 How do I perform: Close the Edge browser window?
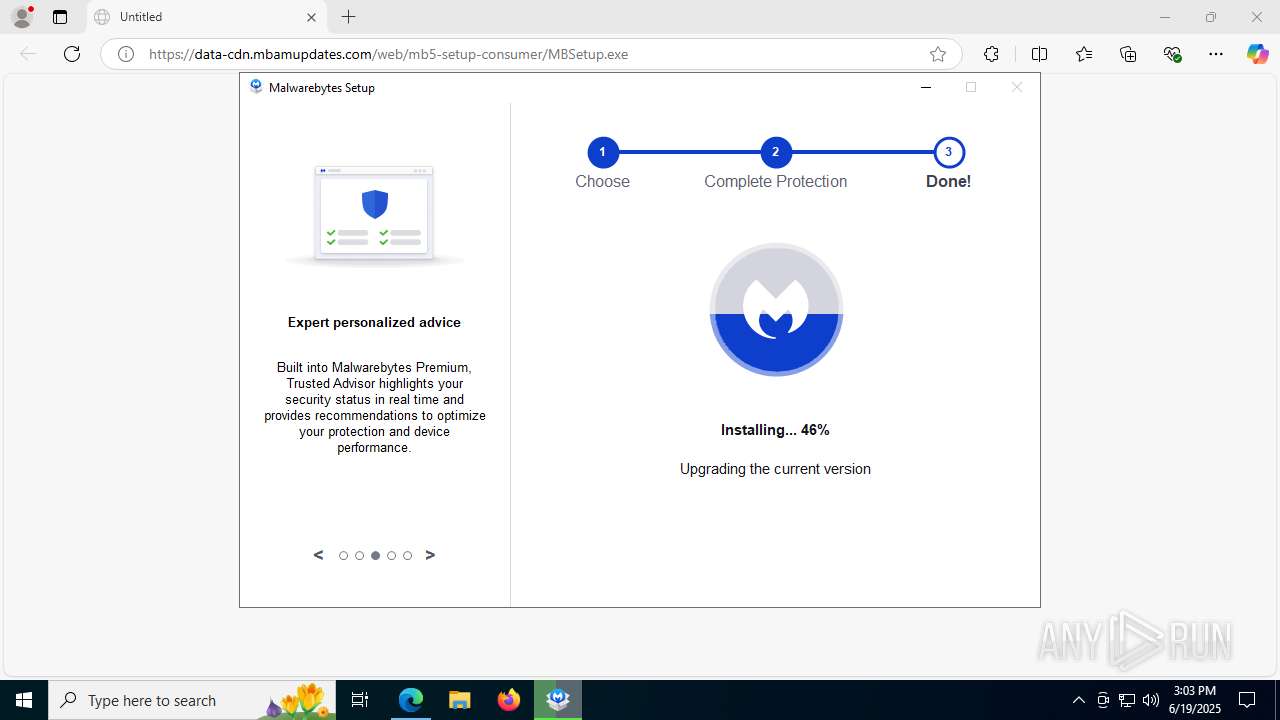click(x=1257, y=17)
